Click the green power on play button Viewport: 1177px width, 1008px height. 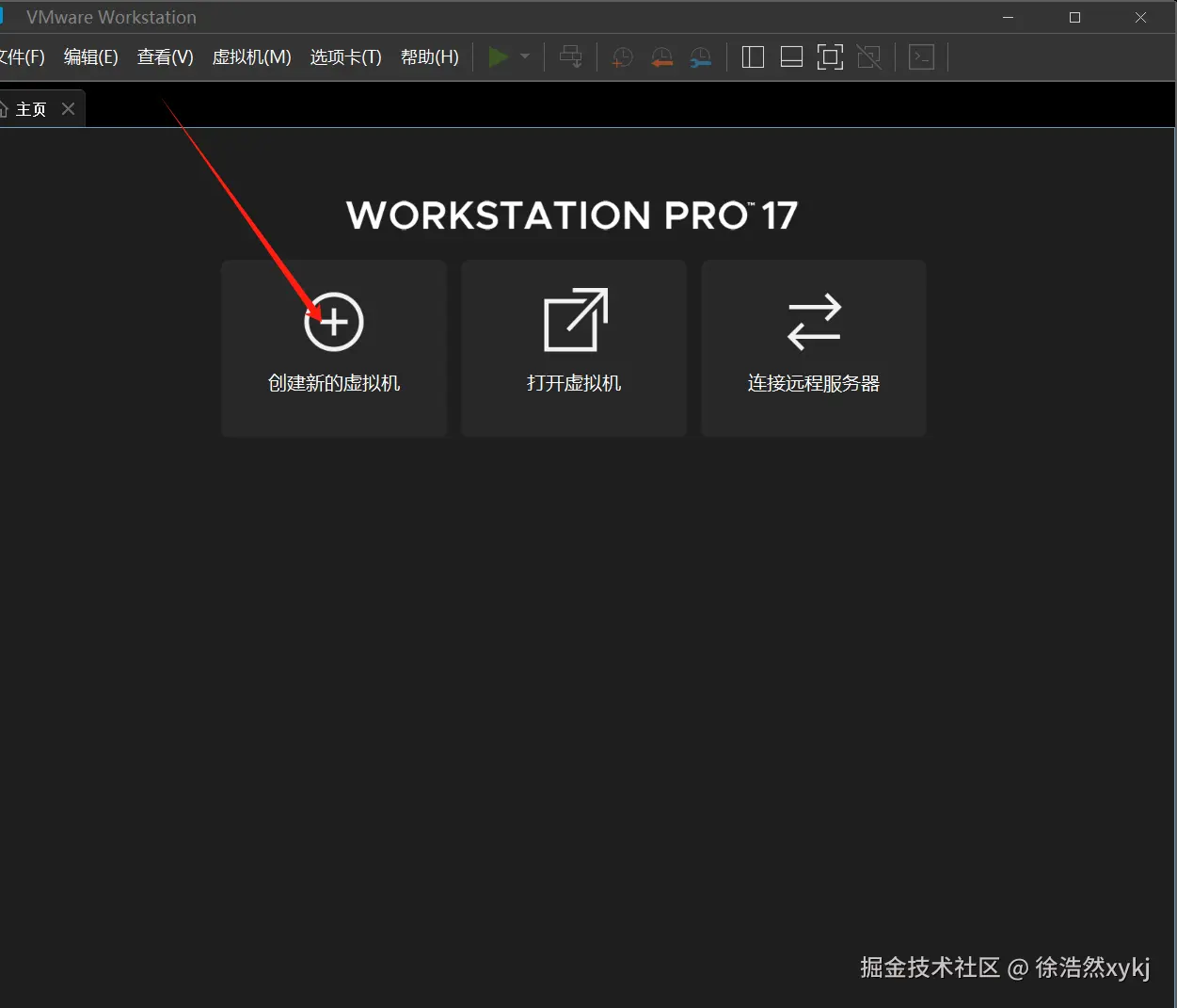pyautogui.click(x=499, y=57)
